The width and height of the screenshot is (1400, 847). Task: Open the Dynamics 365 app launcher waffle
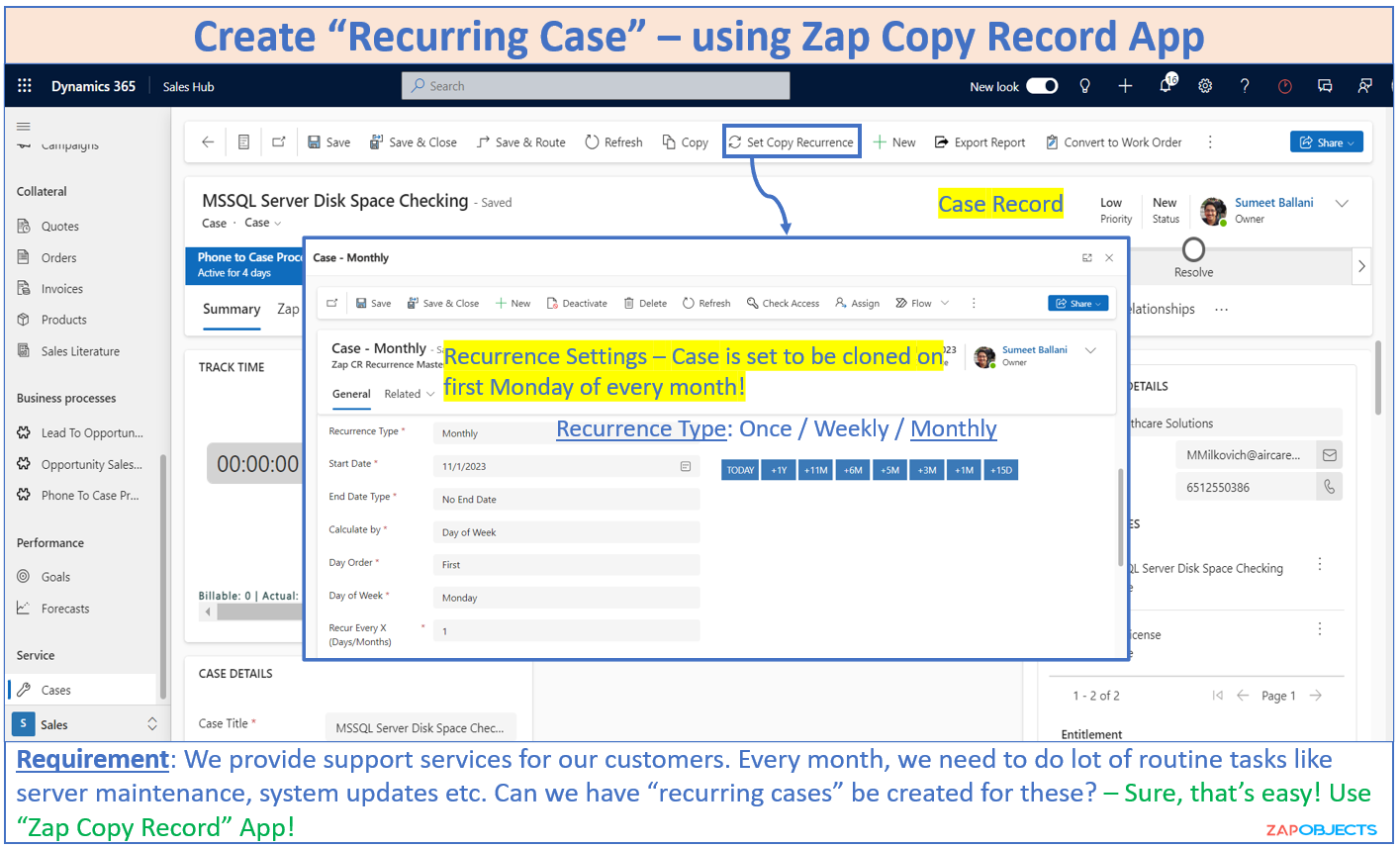pos(25,86)
